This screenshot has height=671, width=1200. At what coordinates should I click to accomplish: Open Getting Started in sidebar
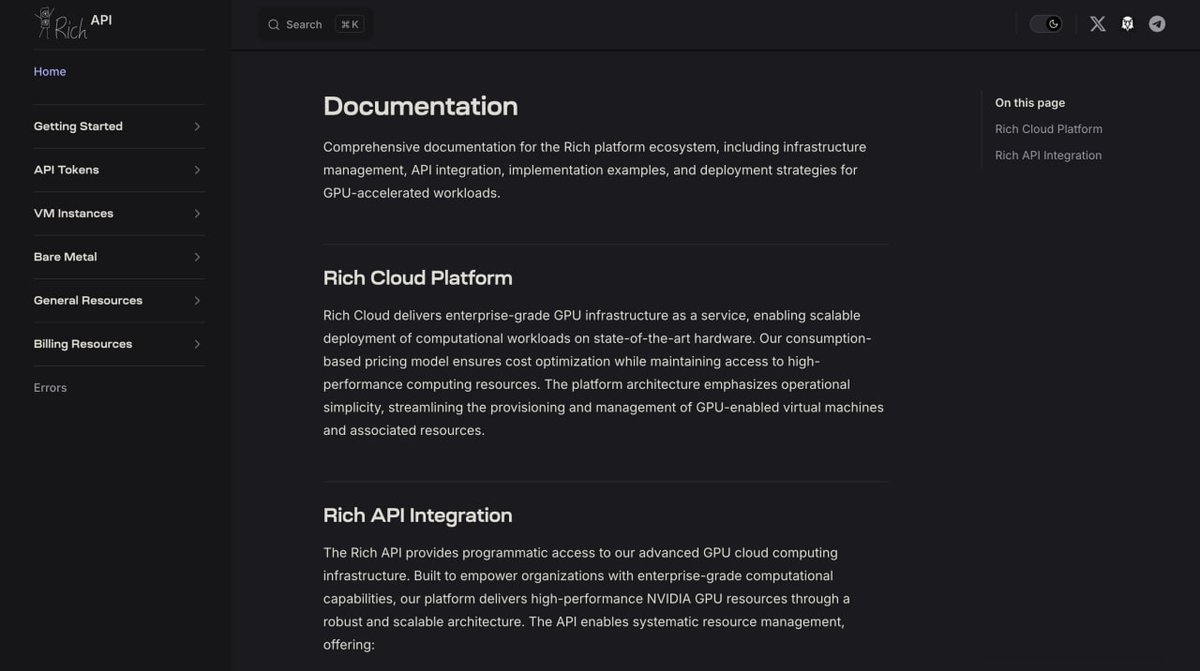(x=78, y=127)
